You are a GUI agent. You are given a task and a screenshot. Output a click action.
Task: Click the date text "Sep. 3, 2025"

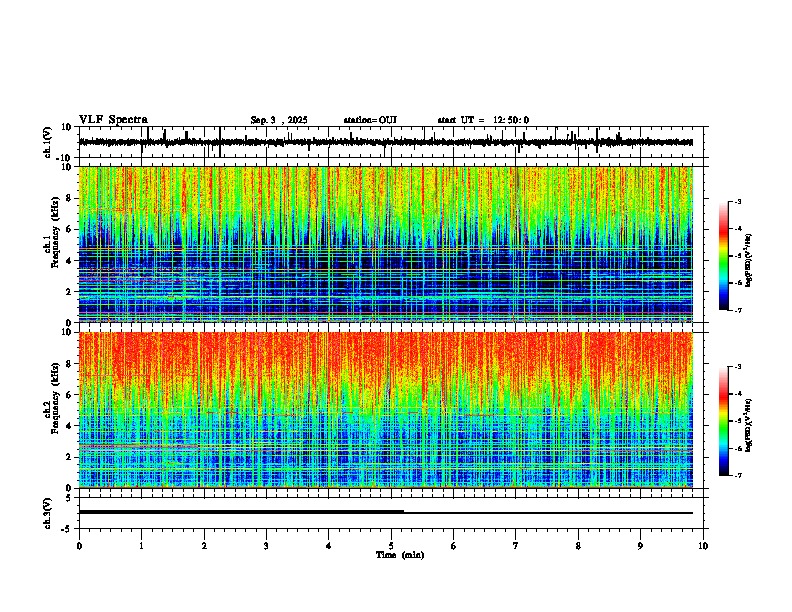tap(279, 120)
